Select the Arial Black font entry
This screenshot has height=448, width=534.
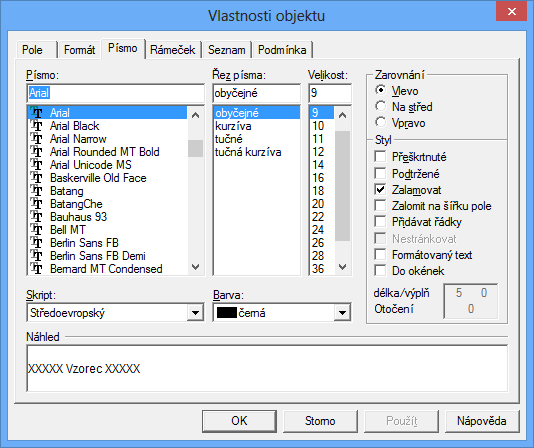(x=107, y=126)
